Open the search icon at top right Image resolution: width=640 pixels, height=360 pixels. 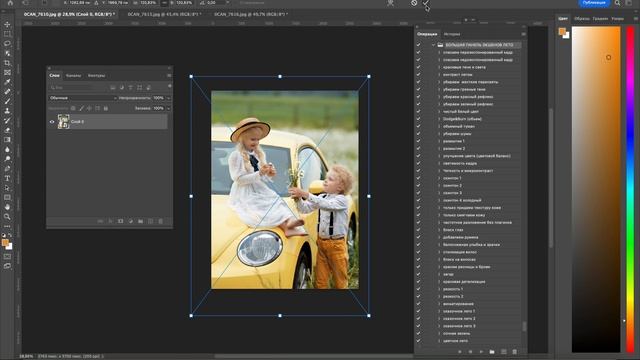[x=618, y=3]
